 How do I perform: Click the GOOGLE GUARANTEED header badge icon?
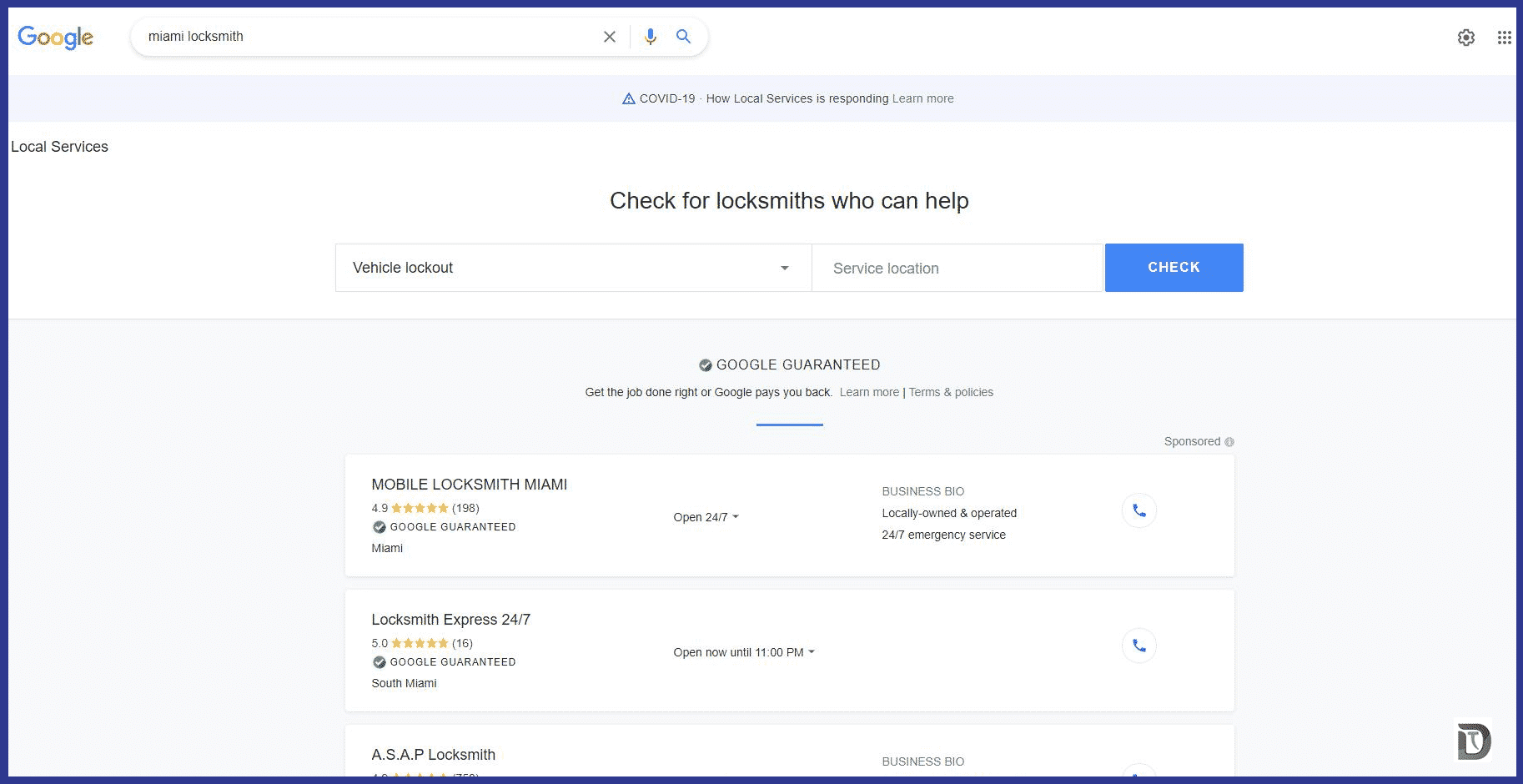point(706,365)
